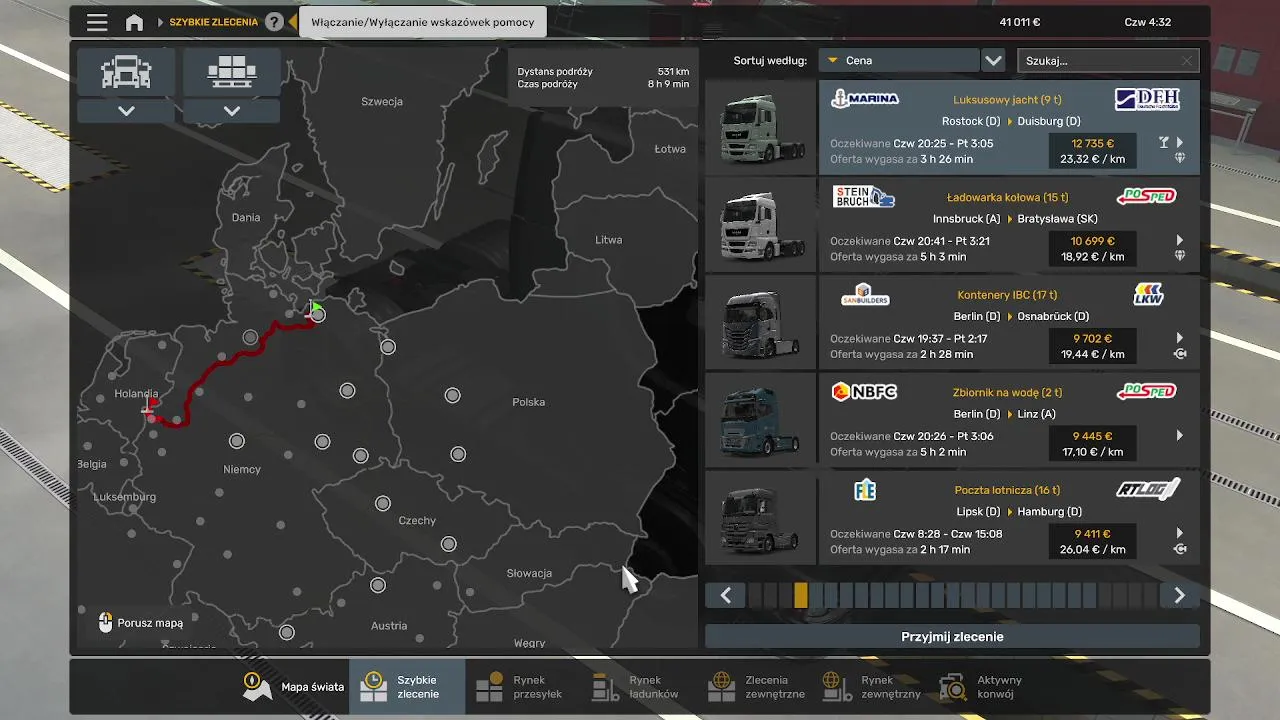Clear the search field with X
Screen dimensions: 1280x720
pyautogui.click(x=1187, y=61)
